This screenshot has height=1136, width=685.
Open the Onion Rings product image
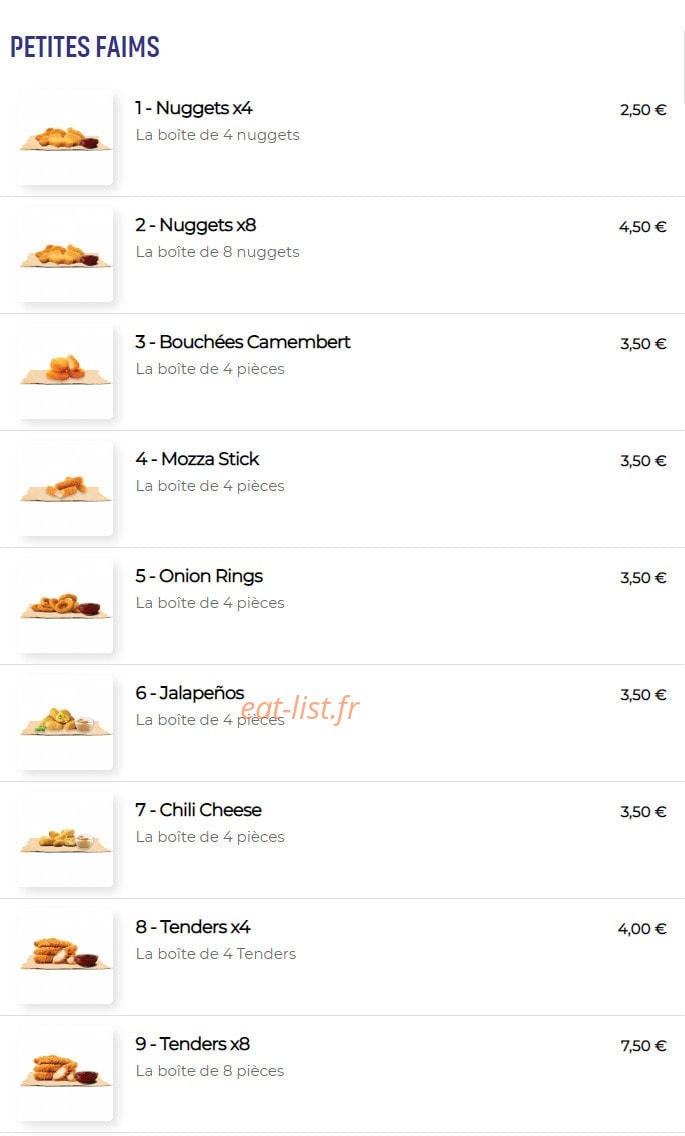coord(65,605)
